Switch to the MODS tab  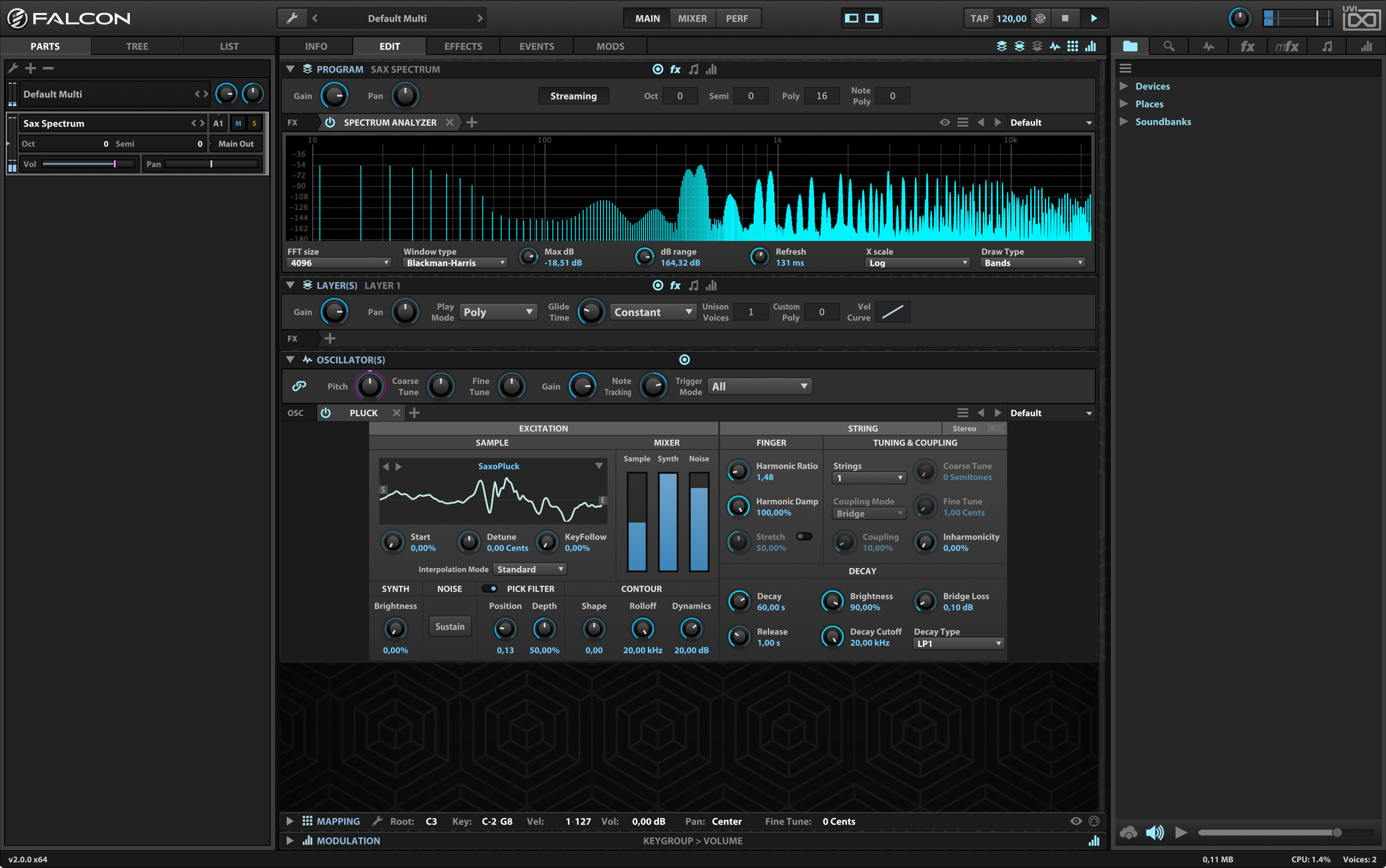pyautogui.click(x=610, y=46)
